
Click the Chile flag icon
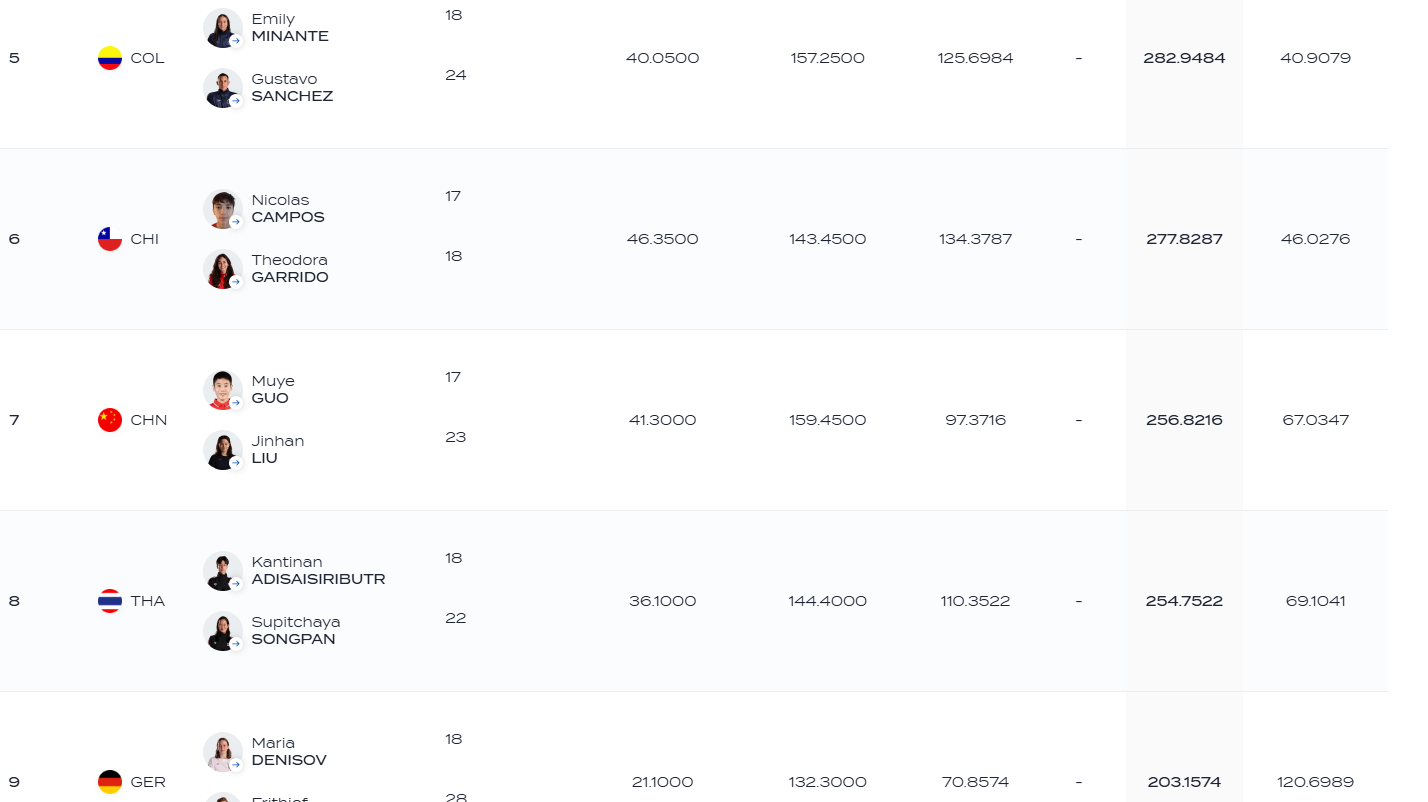point(110,239)
